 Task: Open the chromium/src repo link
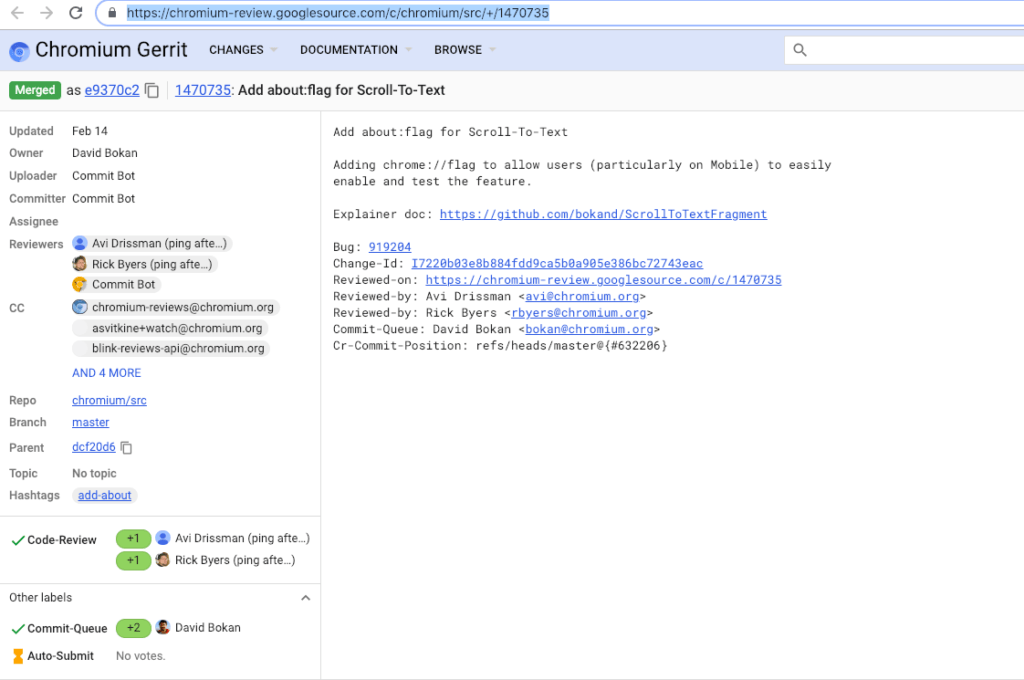(x=109, y=400)
